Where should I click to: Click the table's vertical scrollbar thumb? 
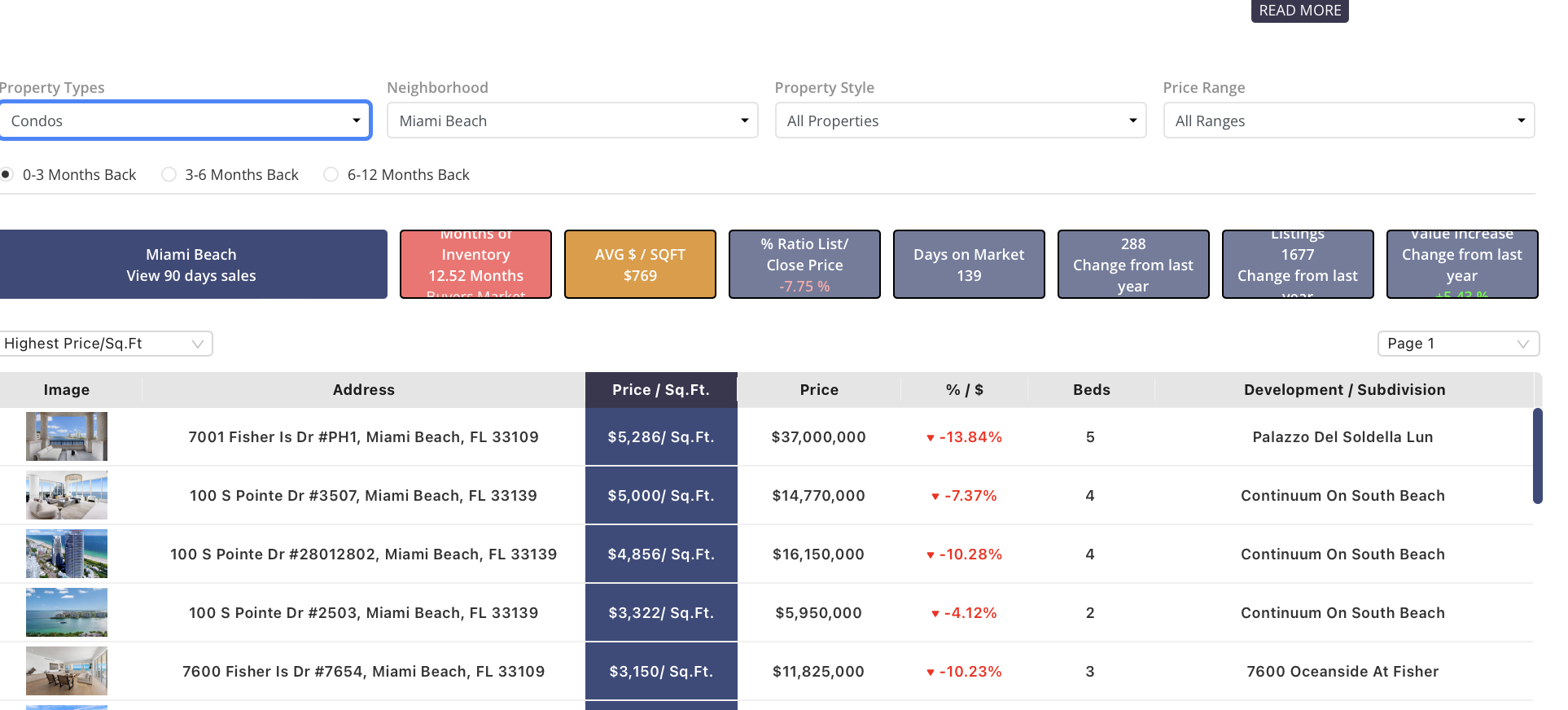[1537, 456]
